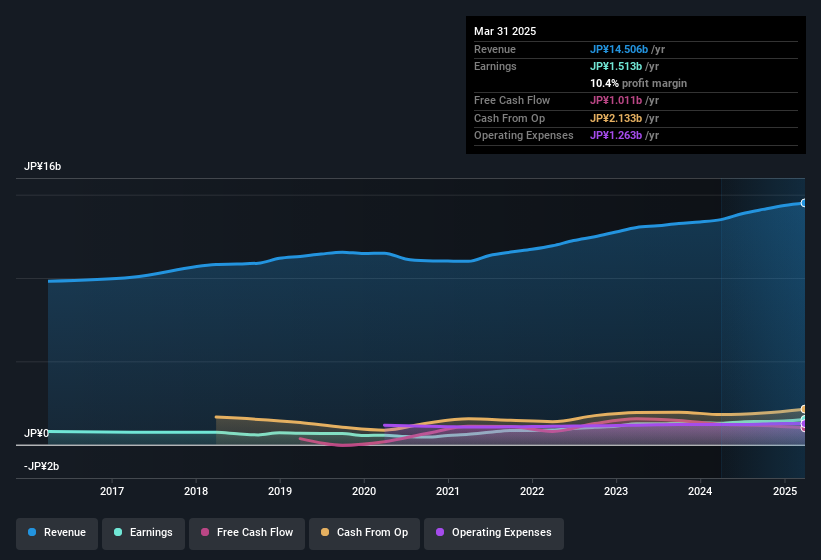
Task: Click the 10.4% profit margin text
Action: click(638, 83)
